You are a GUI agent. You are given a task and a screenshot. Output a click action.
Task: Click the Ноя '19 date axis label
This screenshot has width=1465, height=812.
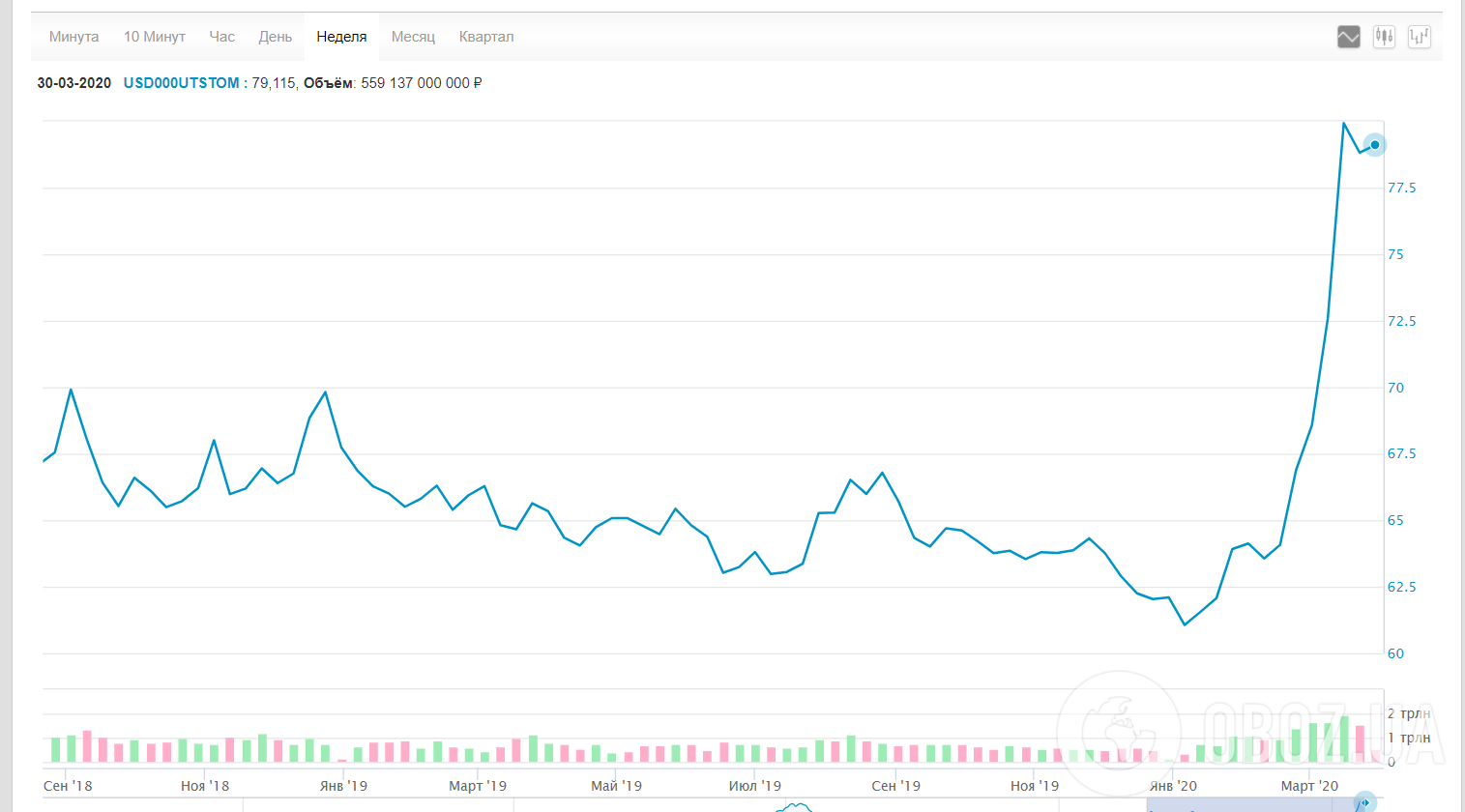(x=1035, y=786)
